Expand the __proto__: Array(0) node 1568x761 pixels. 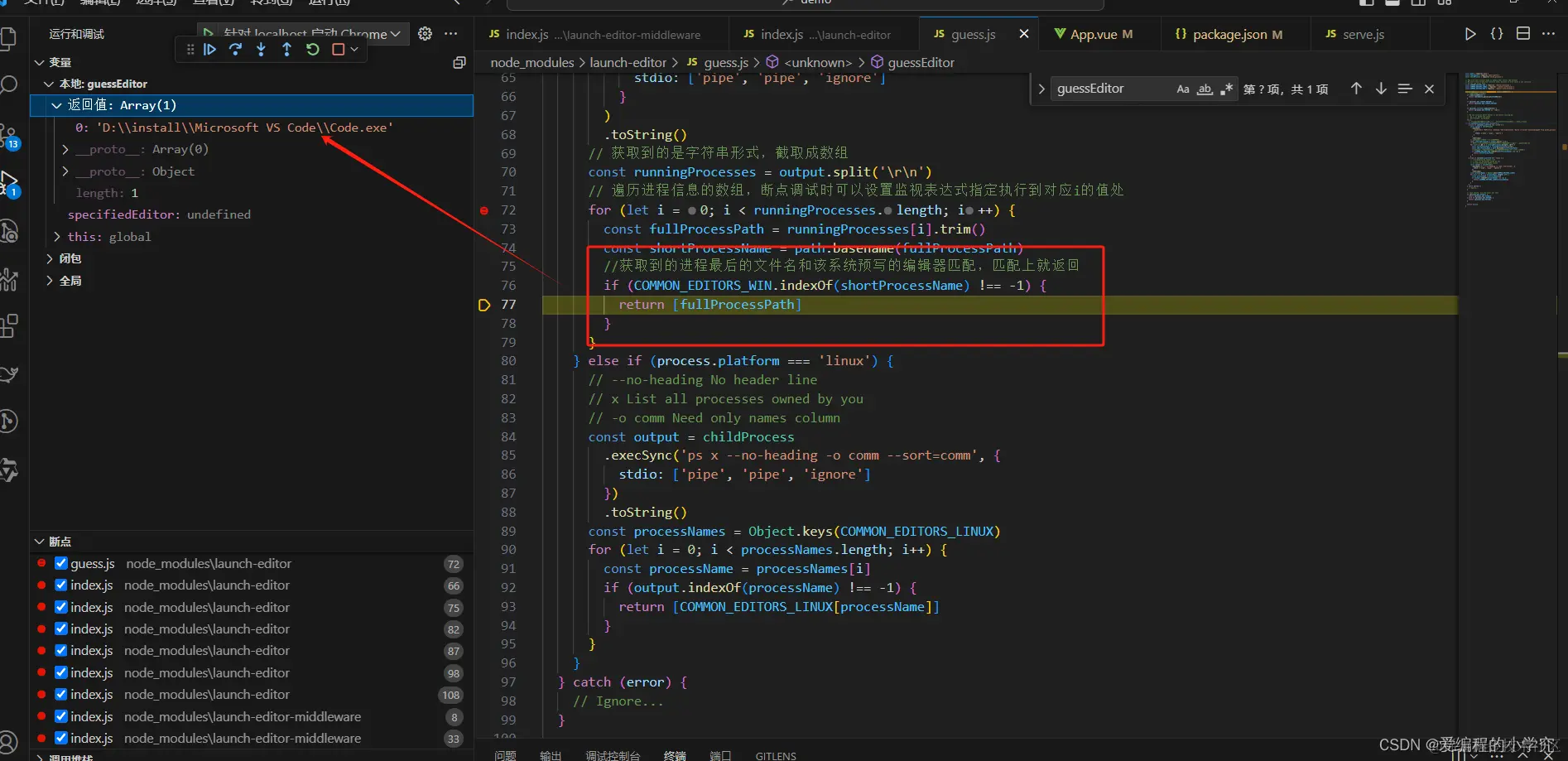[65, 149]
